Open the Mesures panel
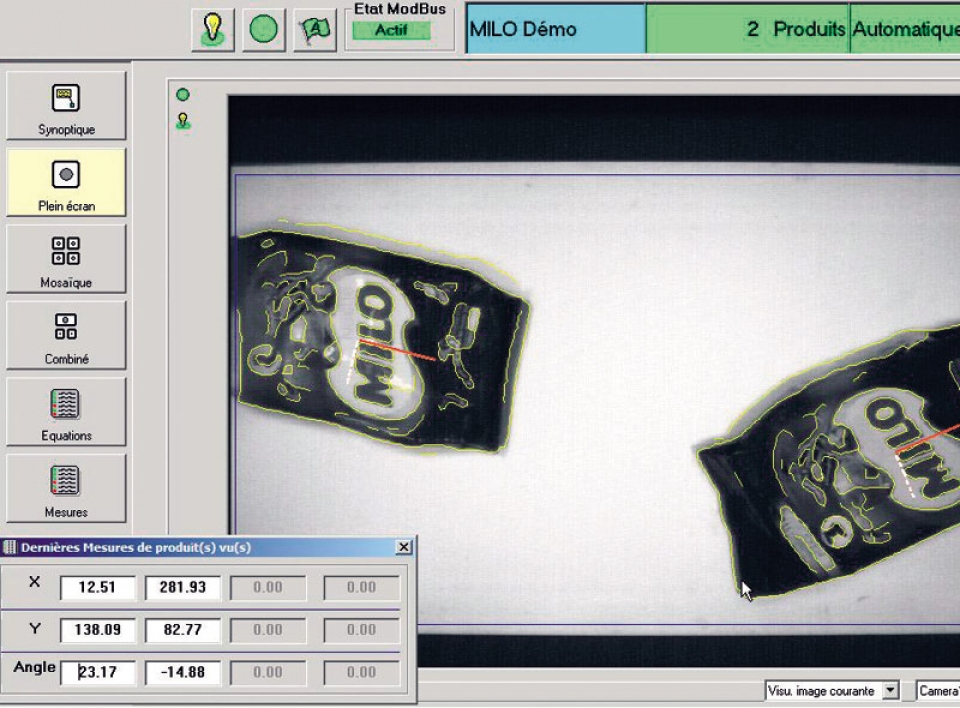This screenshot has width=960, height=708. pyautogui.click(x=66, y=488)
